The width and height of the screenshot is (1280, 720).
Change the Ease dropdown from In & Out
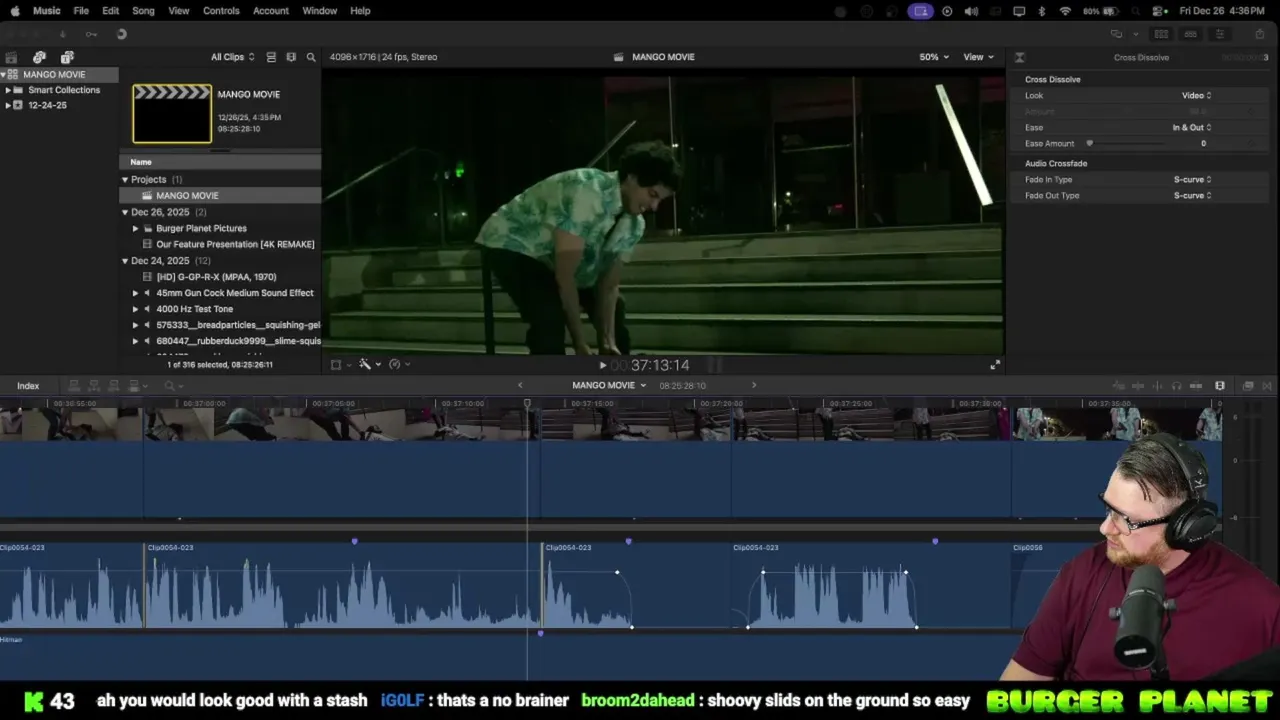click(x=1192, y=128)
